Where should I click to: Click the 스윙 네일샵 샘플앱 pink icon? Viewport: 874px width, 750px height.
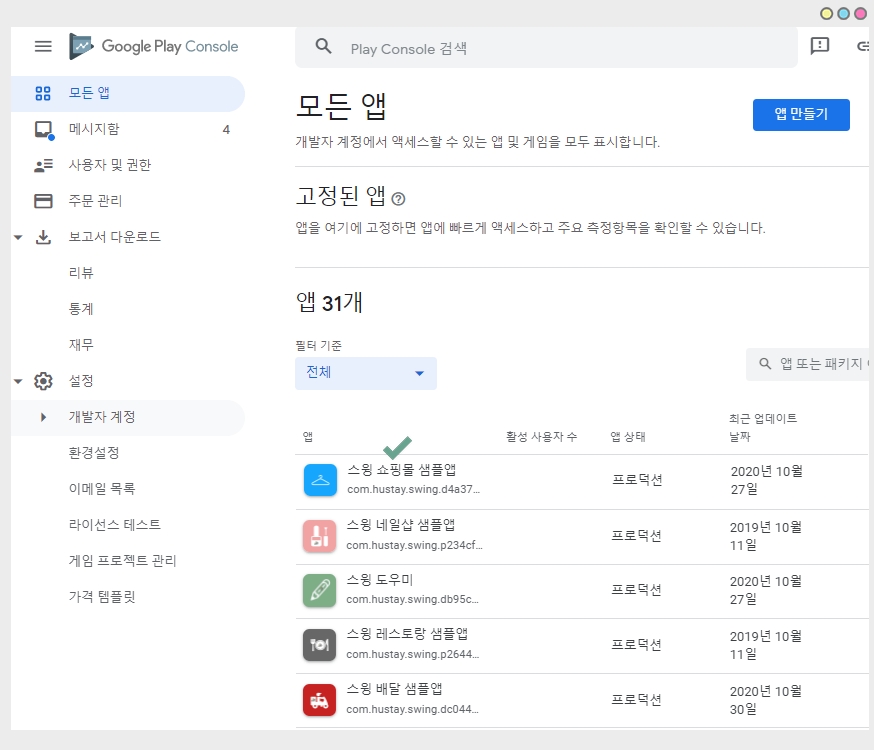[319, 536]
